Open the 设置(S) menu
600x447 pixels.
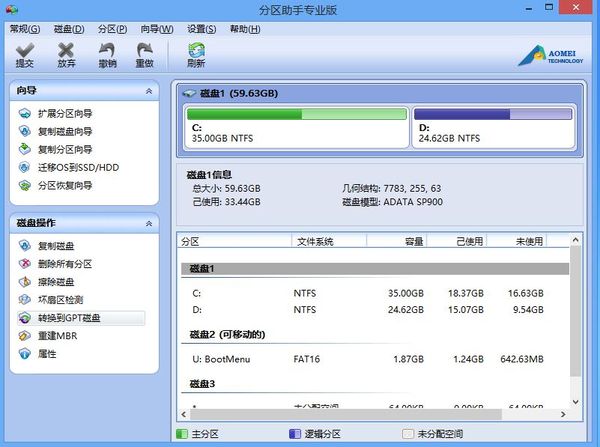pos(202,29)
